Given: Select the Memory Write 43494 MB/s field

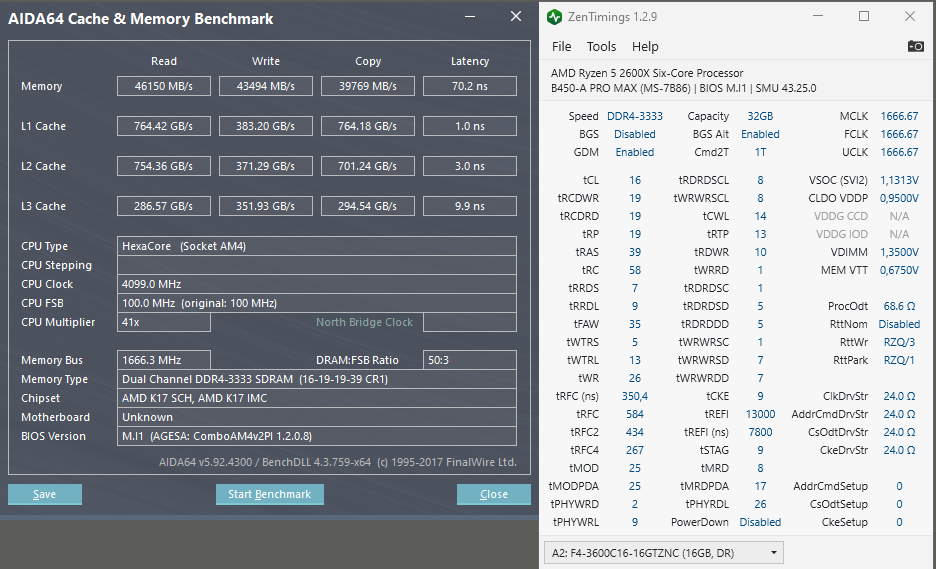Looking at the screenshot, I should pos(266,86).
